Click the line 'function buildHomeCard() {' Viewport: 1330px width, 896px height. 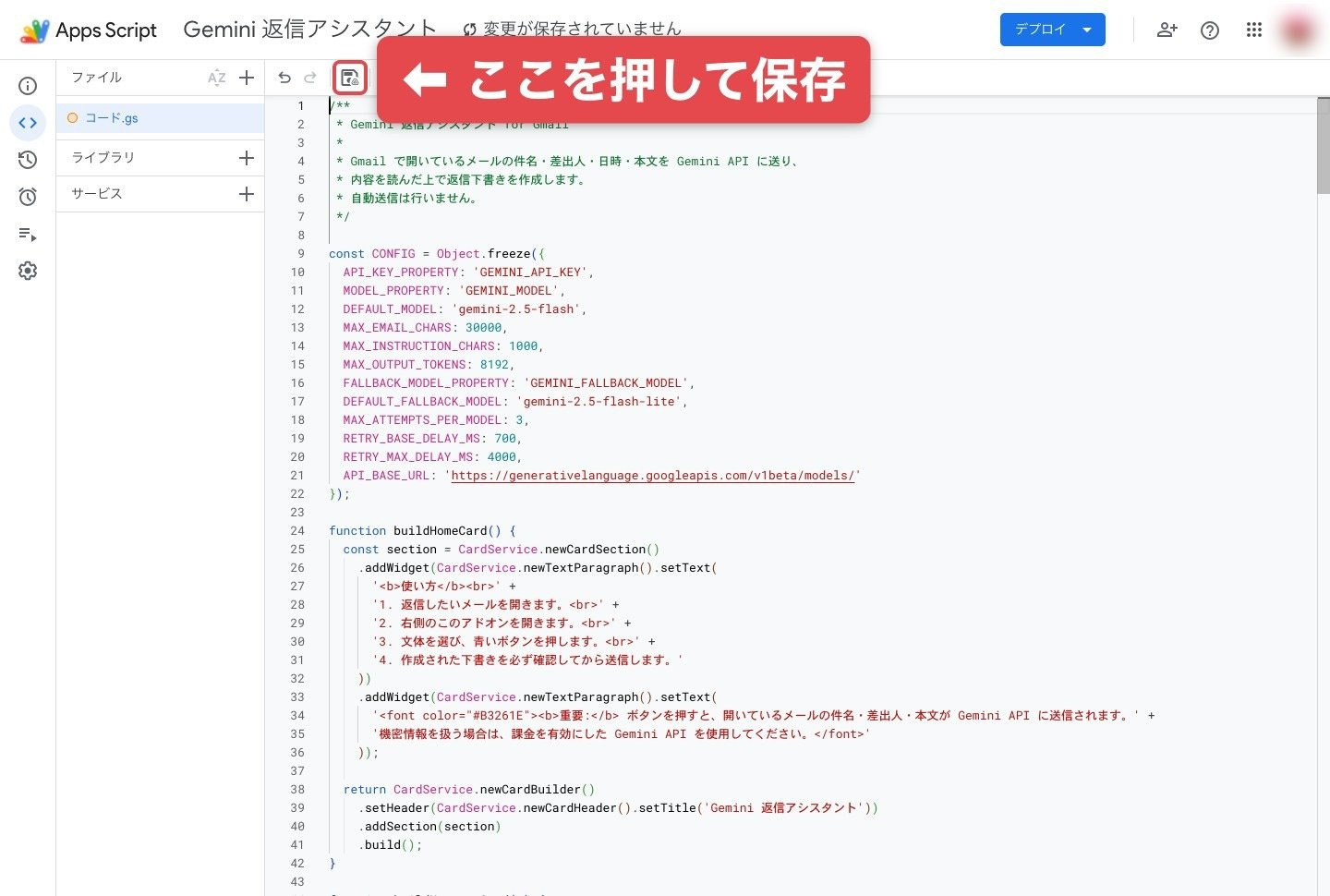tap(422, 531)
